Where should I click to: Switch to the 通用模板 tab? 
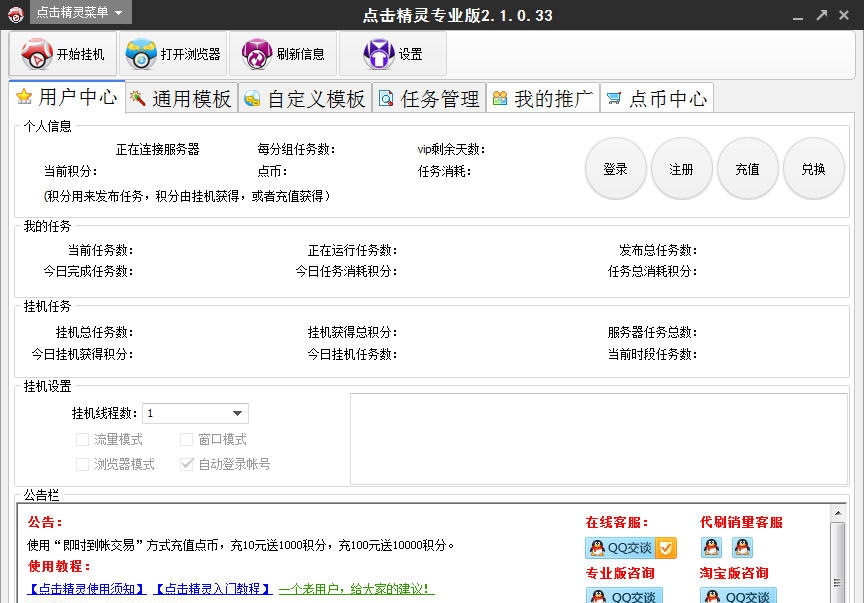[181, 98]
